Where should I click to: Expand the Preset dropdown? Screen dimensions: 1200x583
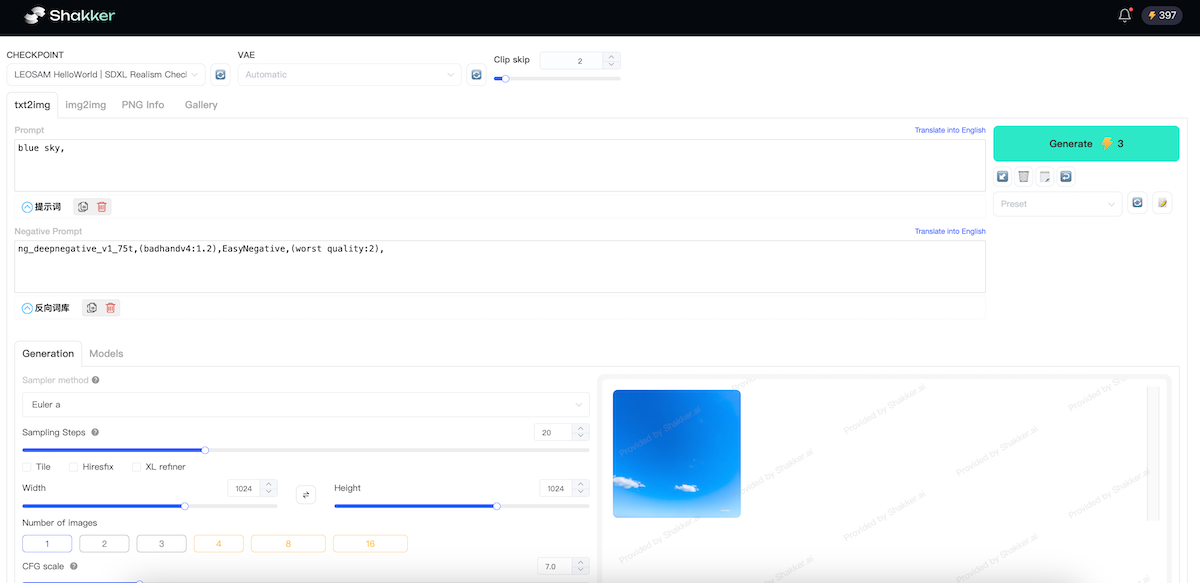1057,203
